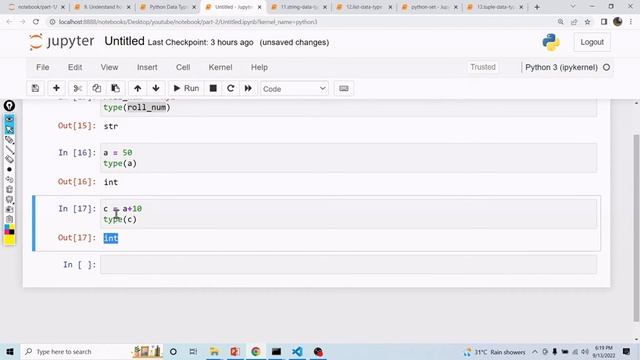Image resolution: width=640 pixels, height=360 pixels.
Task: Open the View menu
Action: tap(109, 67)
